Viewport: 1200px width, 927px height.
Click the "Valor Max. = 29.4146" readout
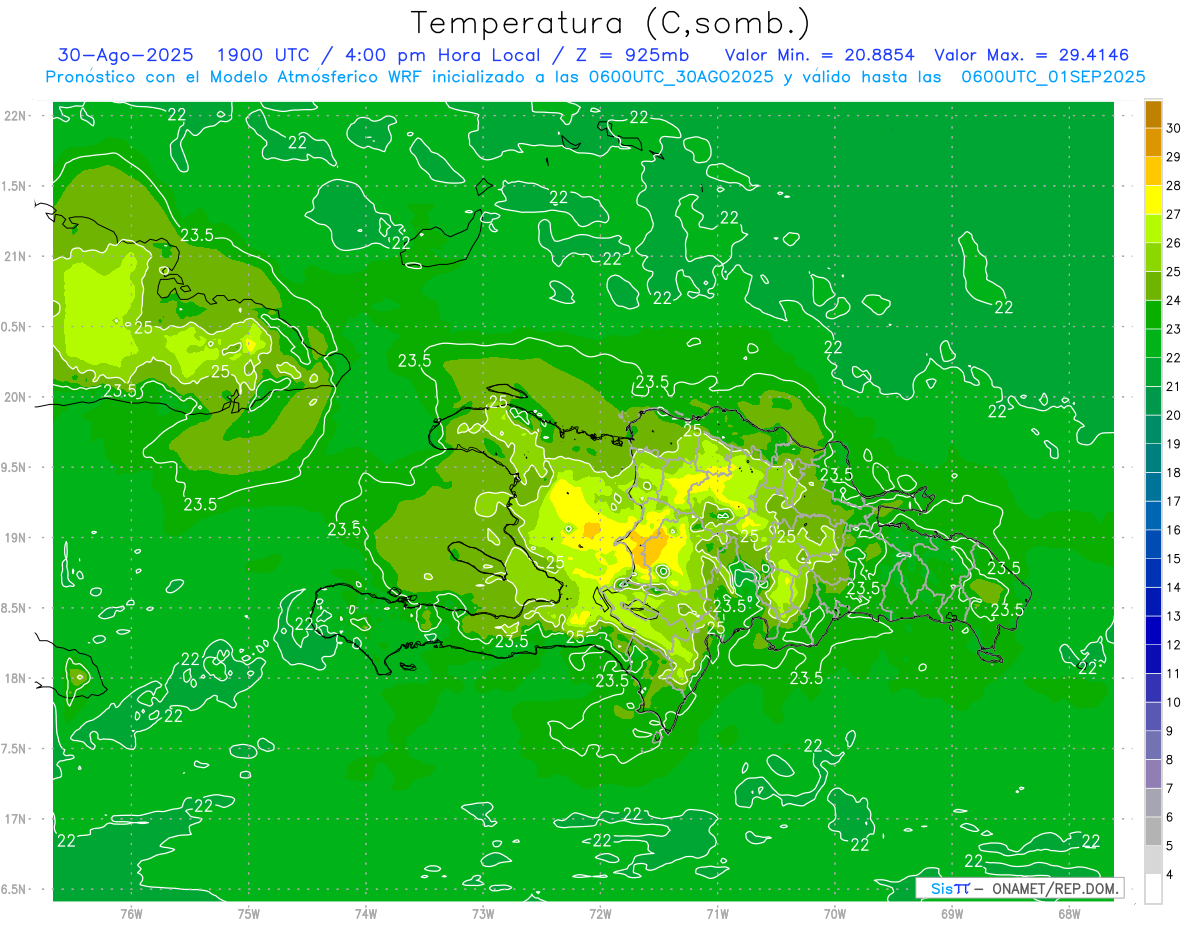[1031, 55]
